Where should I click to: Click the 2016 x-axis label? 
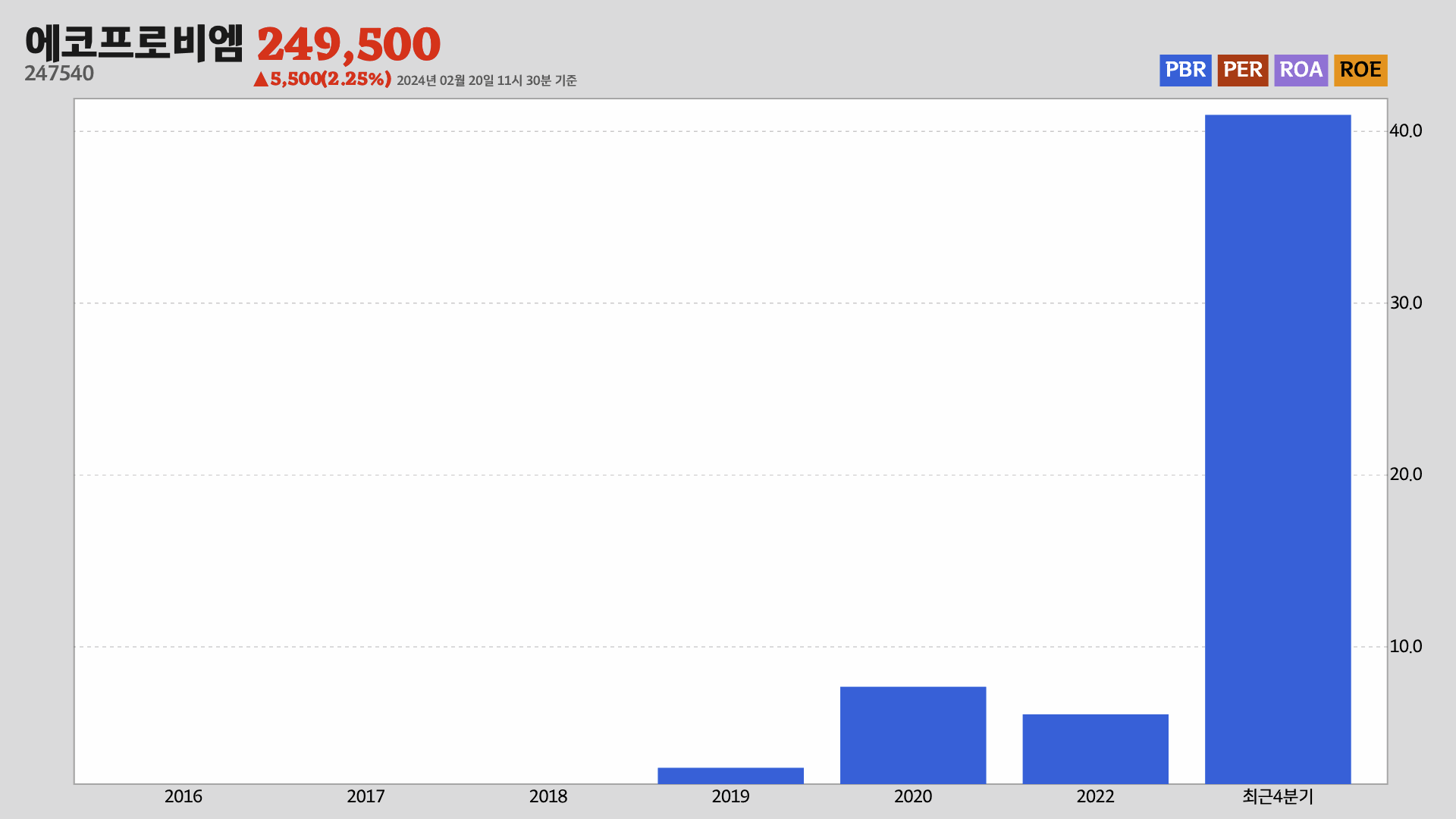click(184, 796)
